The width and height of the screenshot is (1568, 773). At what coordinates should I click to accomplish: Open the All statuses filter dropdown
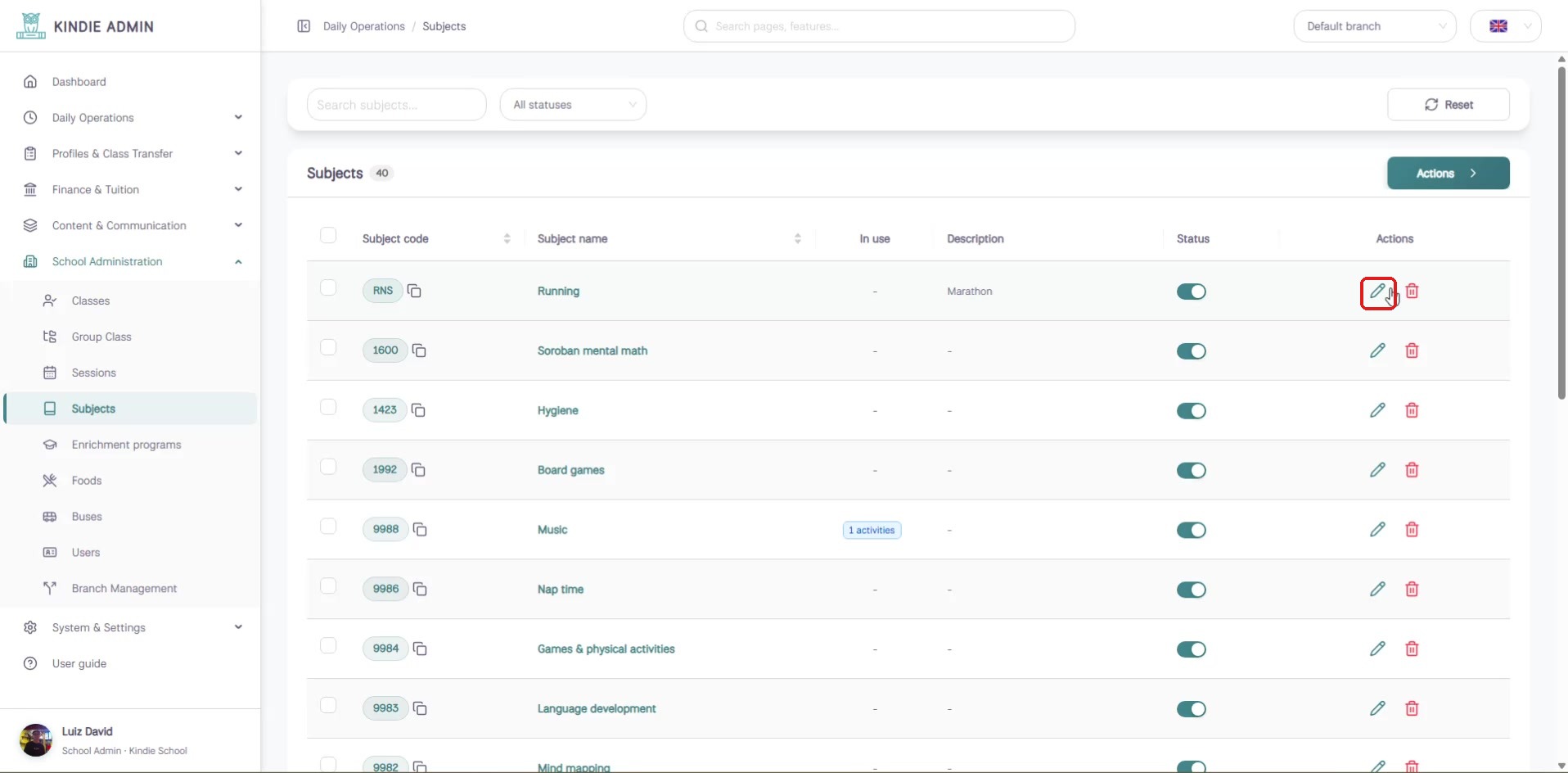(x=573, y=105)
